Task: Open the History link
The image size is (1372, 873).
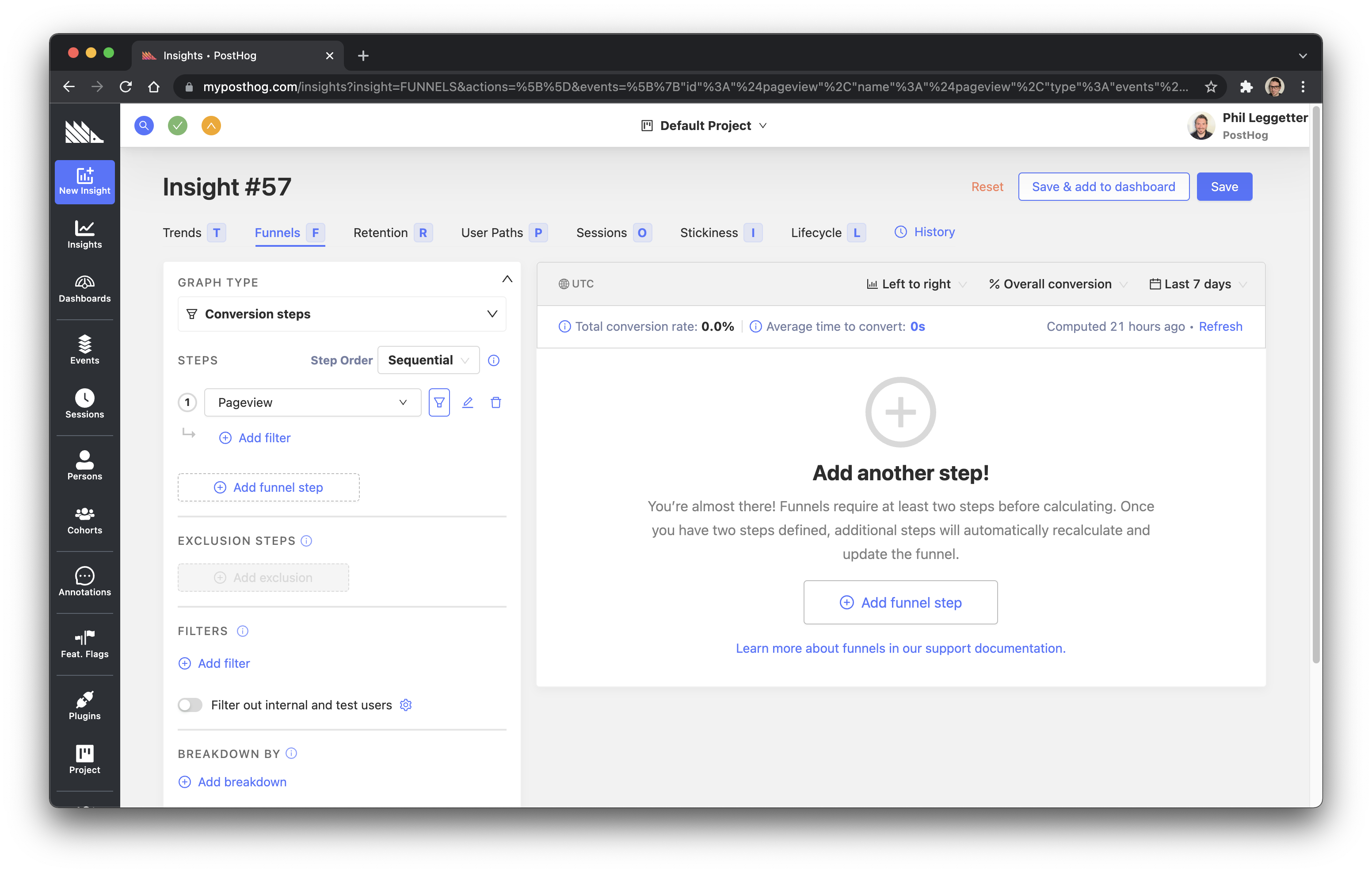Action: click(x=925, y=232)
